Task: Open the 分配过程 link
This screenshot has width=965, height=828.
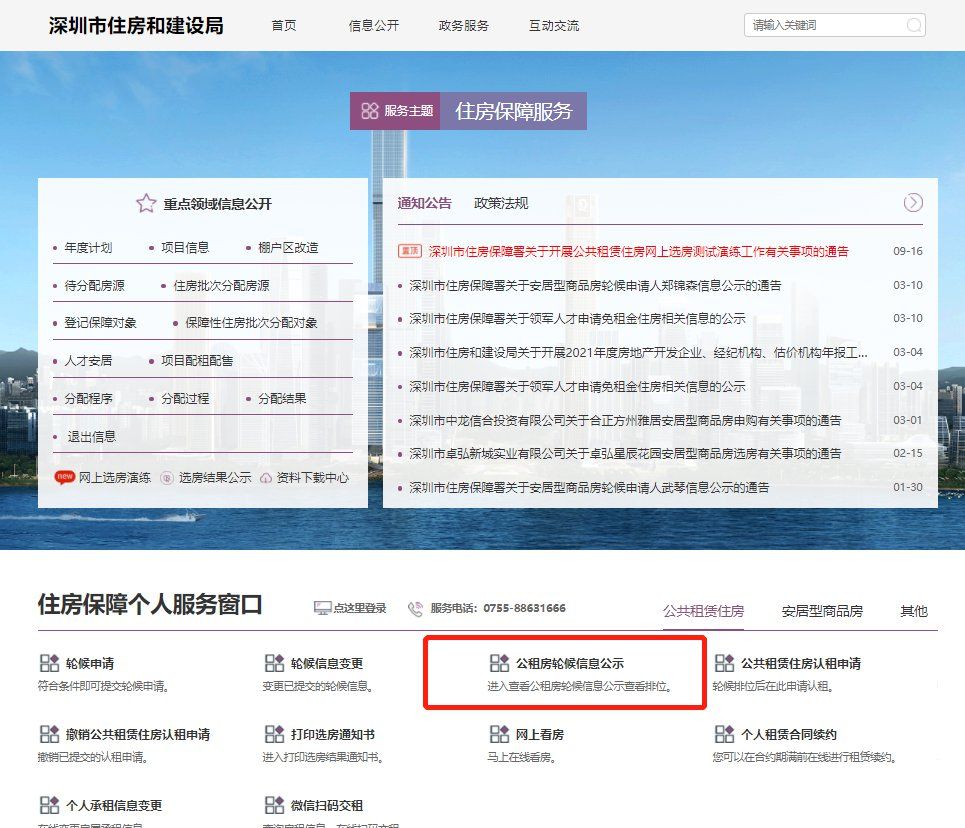Action: 185,399
